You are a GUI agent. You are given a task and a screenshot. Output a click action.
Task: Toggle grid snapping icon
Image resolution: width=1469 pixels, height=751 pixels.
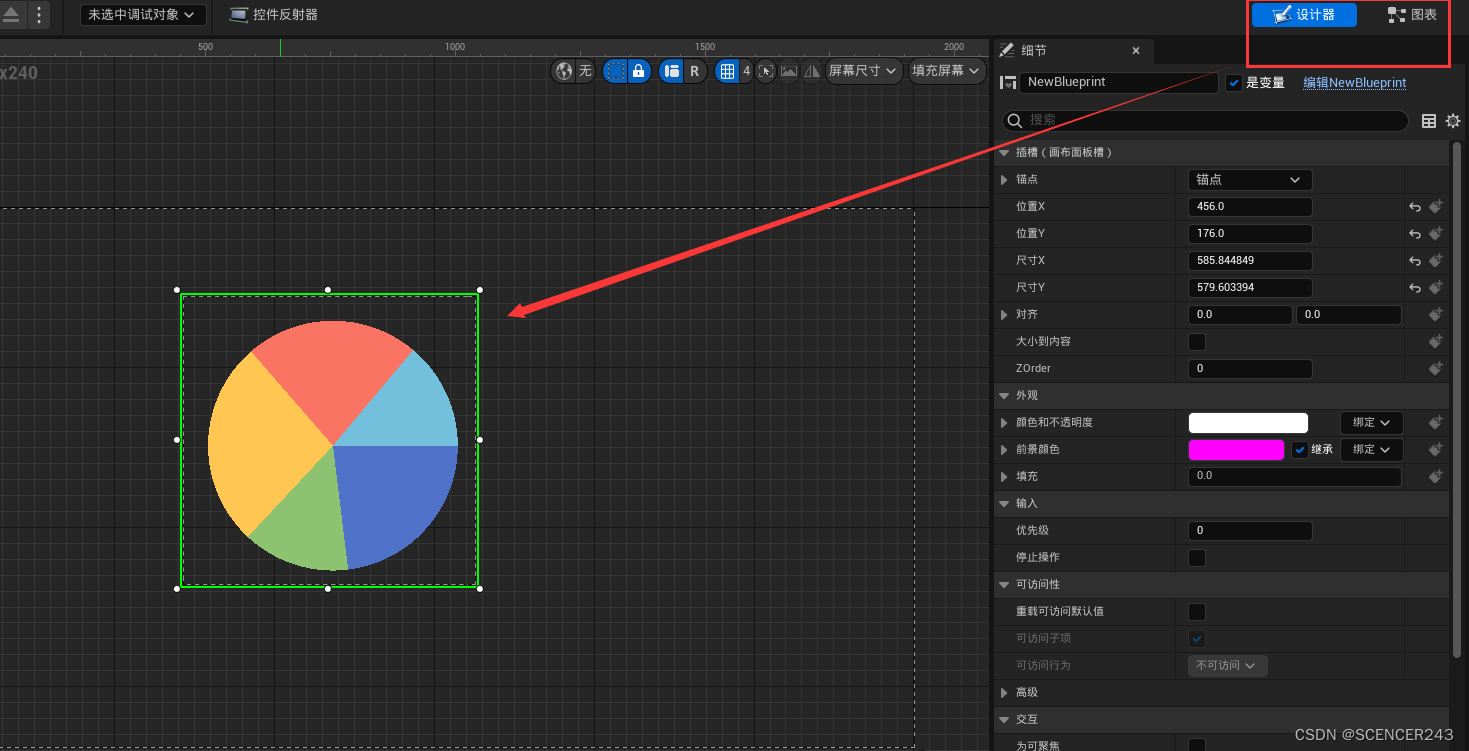pyautogui.click(x=727, y=71)
